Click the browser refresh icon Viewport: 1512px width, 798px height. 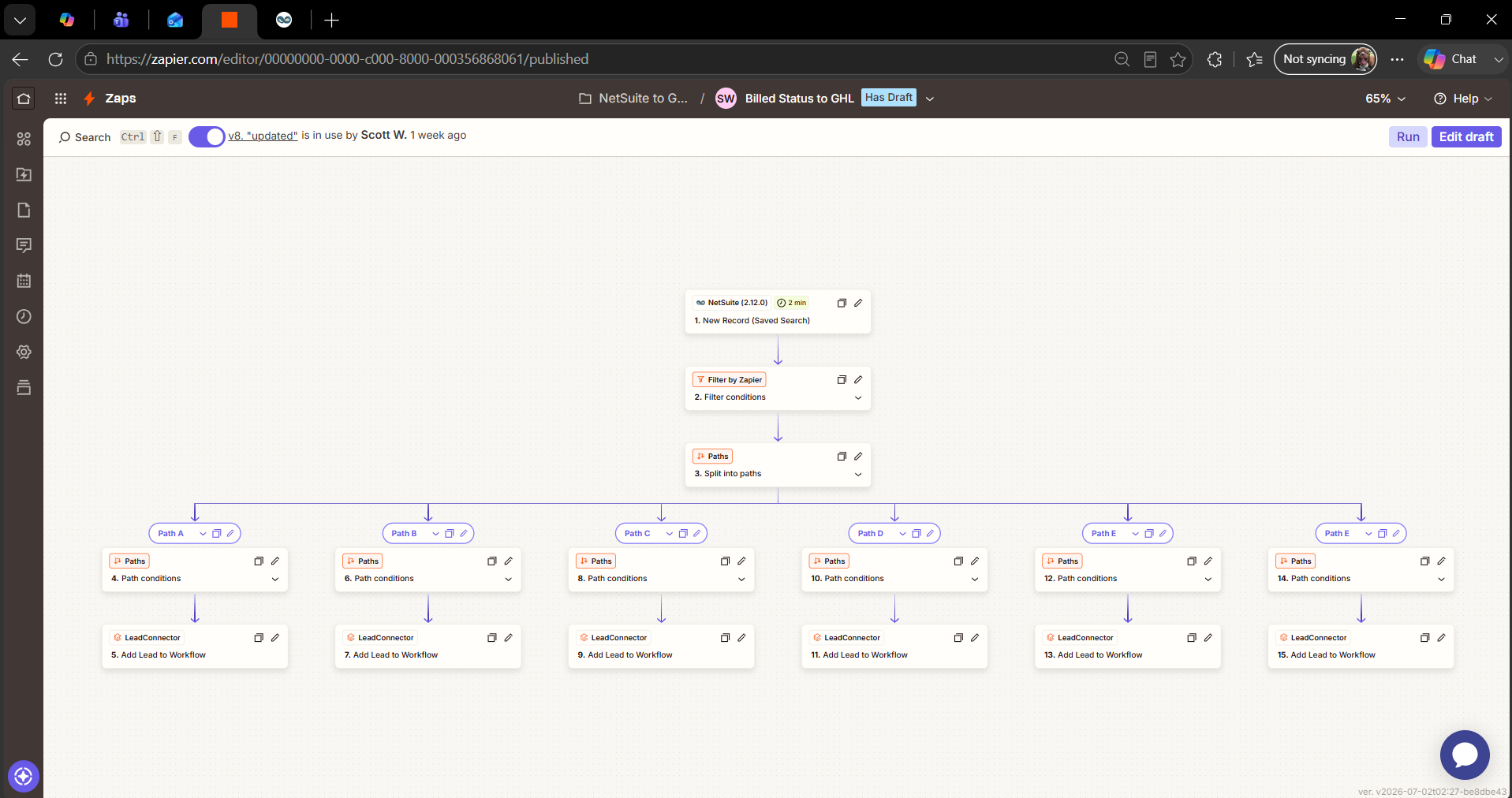pyautogui.click(x=55, y=59)
